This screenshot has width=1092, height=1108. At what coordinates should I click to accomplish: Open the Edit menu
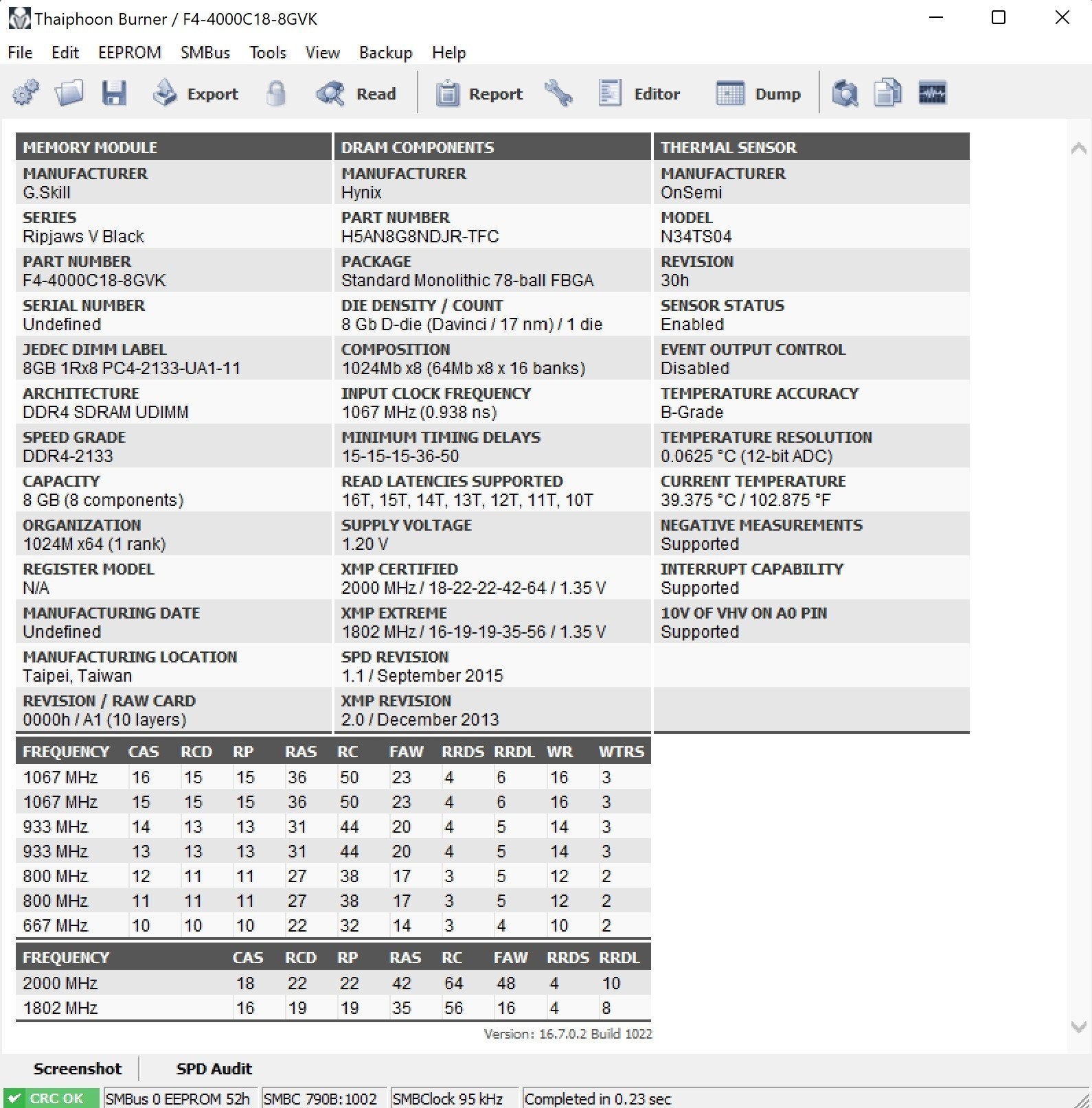(65, 52)
